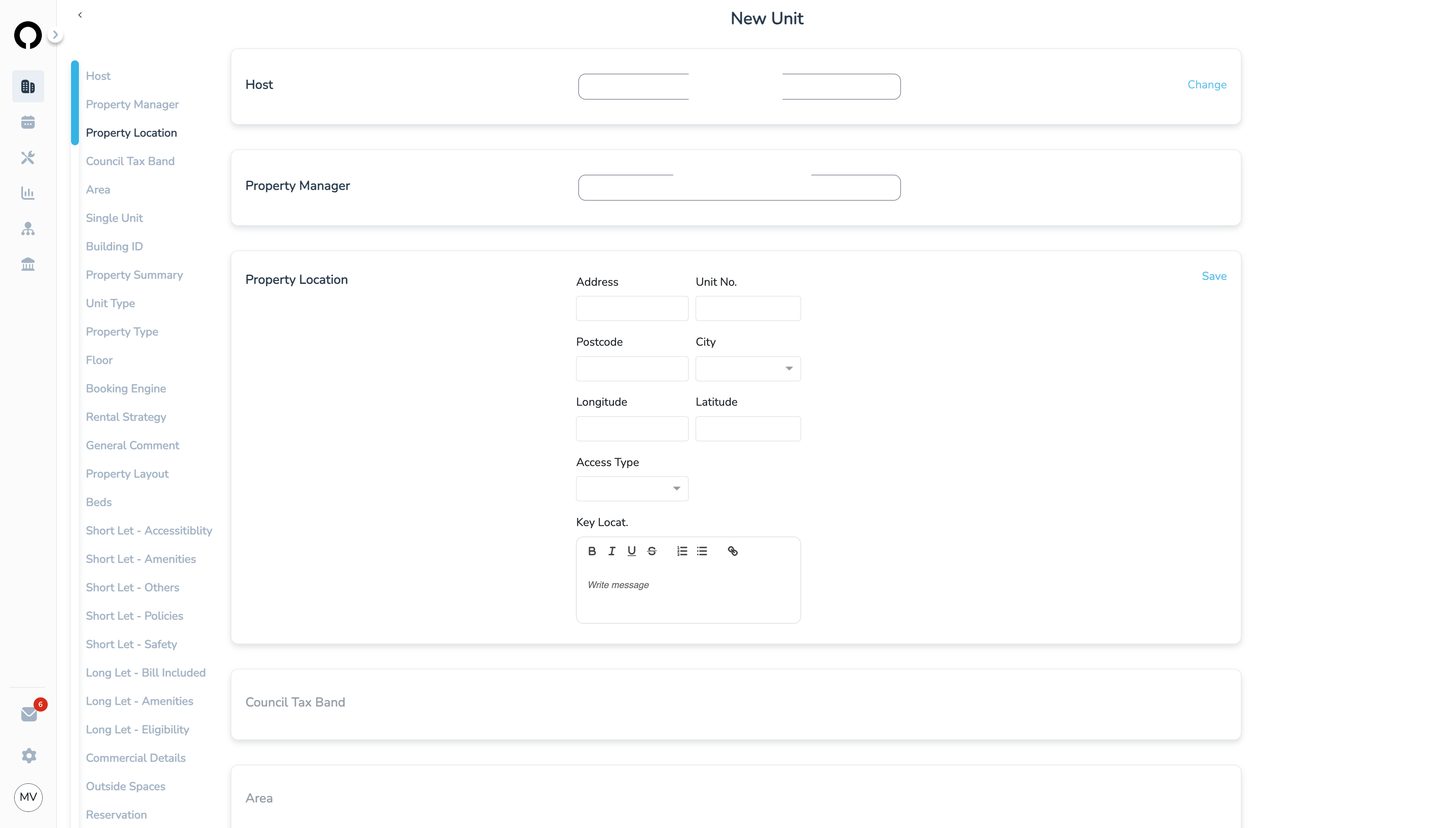Click the Change link for Host
This screenshot has height=828, width=1456.
pyautogui.click(x=1206, y=85)
